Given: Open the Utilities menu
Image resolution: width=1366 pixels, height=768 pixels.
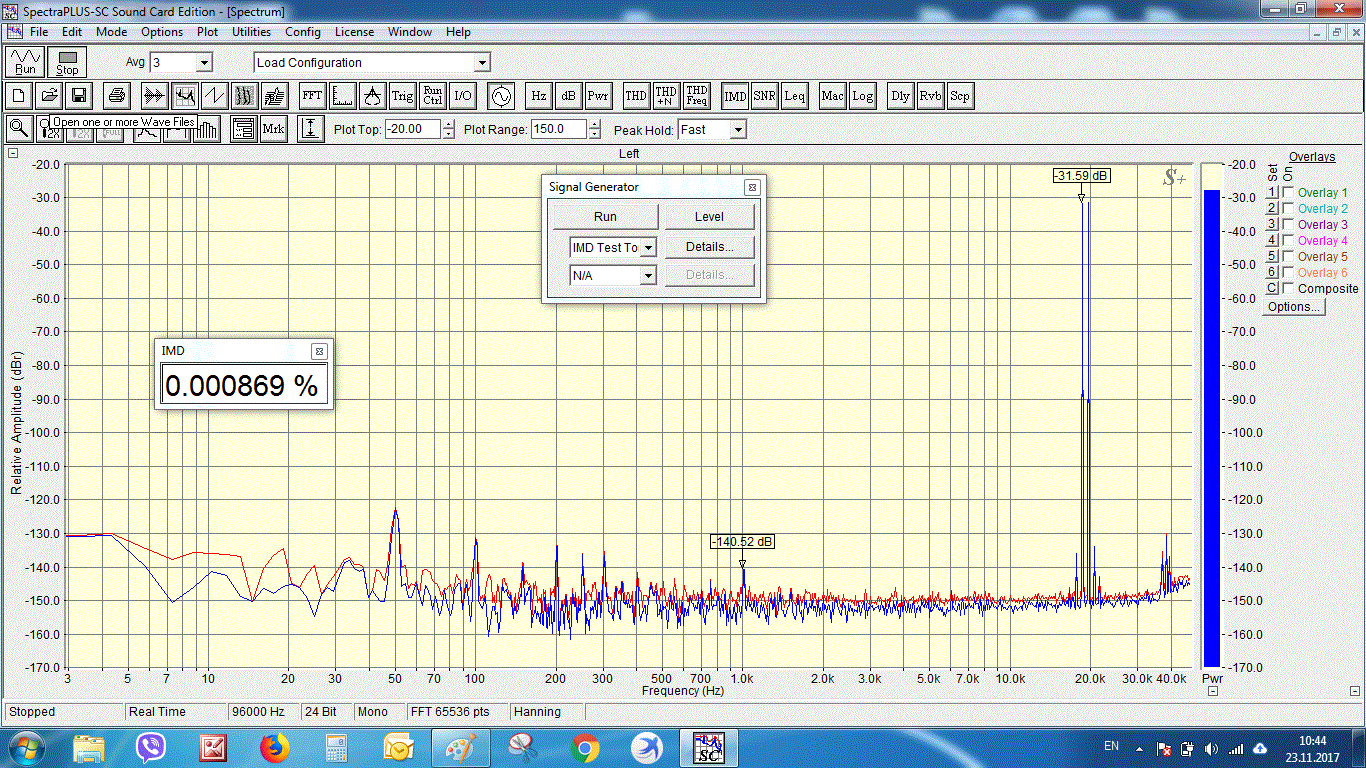Looking at the screenshot, I should (x=251, y=32).
